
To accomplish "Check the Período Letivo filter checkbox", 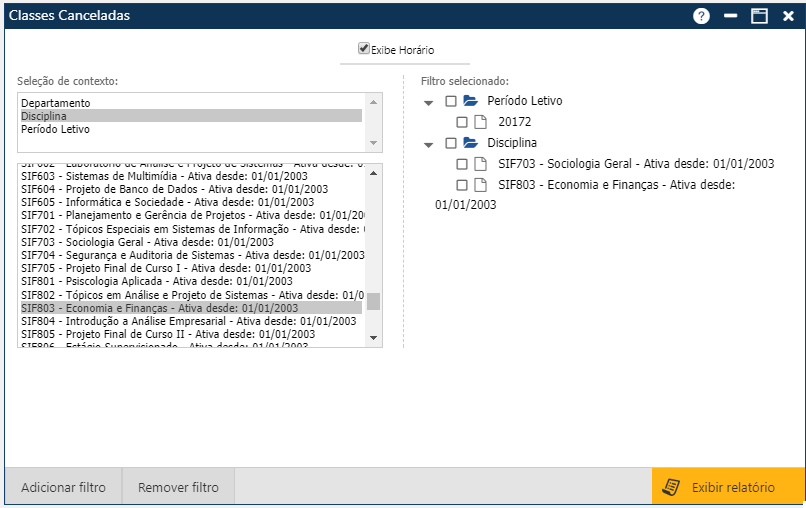I will point(451,101).
